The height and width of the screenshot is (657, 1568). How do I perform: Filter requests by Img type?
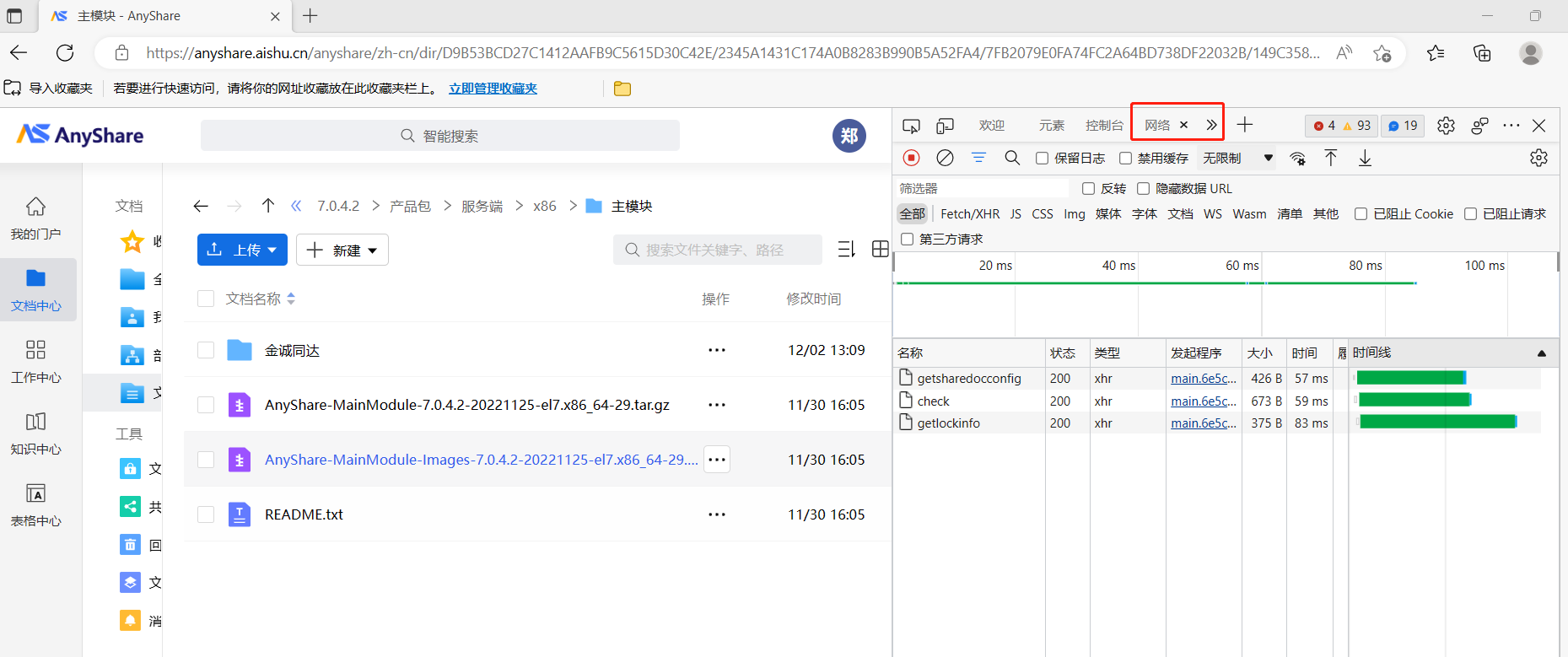click(1074, 214)
